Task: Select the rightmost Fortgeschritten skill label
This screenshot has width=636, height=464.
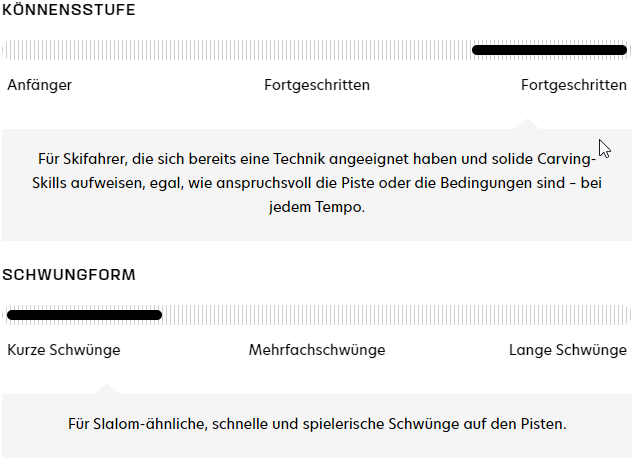Action: (x=573, y=85)
